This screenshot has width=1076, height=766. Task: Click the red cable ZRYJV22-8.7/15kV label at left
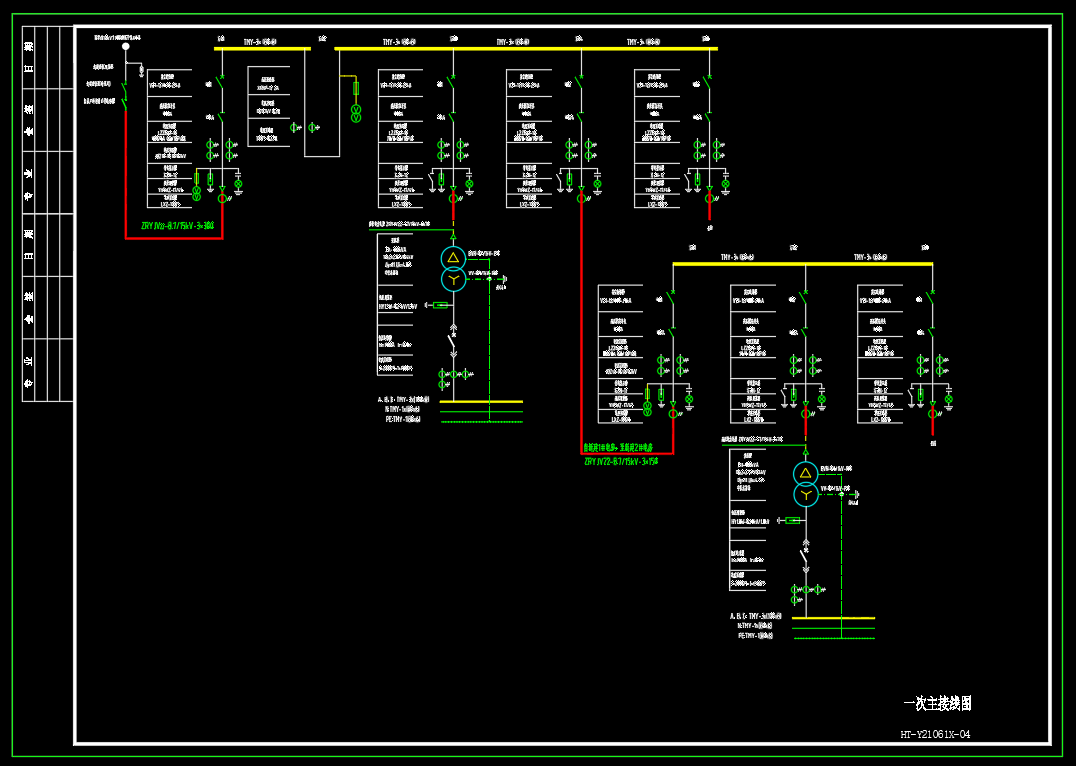pos(178,225)
